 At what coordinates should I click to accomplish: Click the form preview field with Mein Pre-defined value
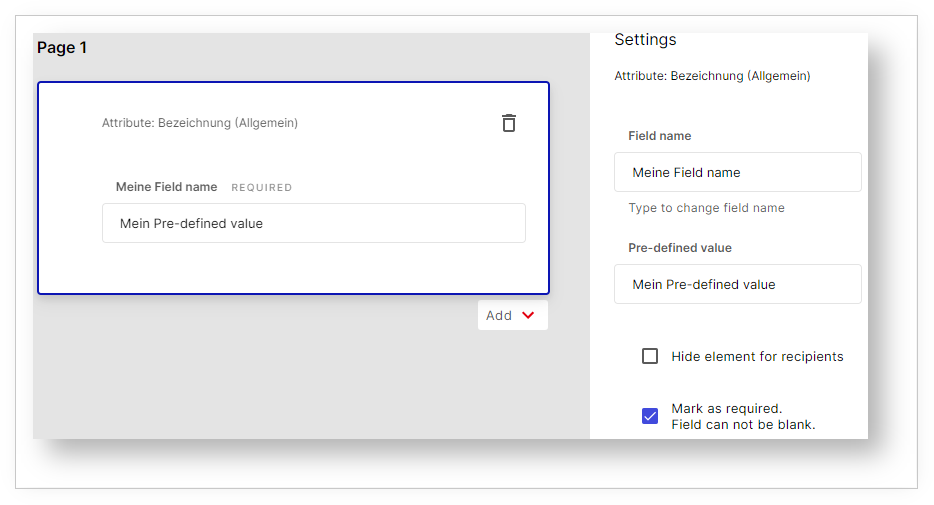(x=313, y=223)
